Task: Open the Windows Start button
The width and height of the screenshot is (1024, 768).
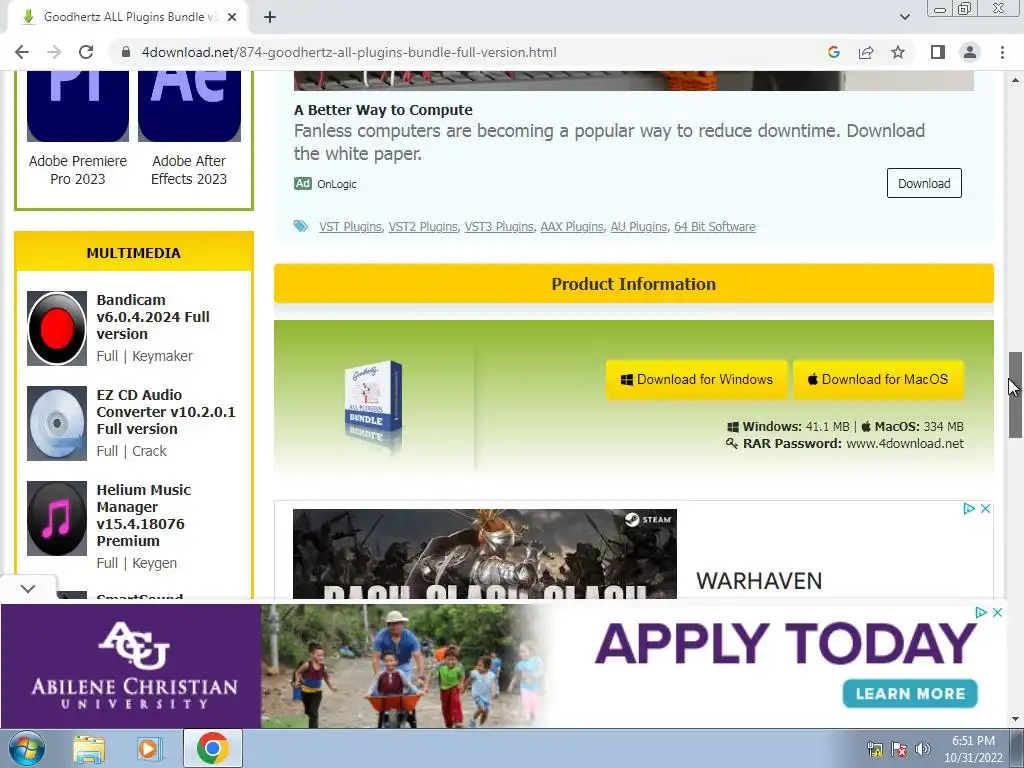Action: (x=27, y=748)
